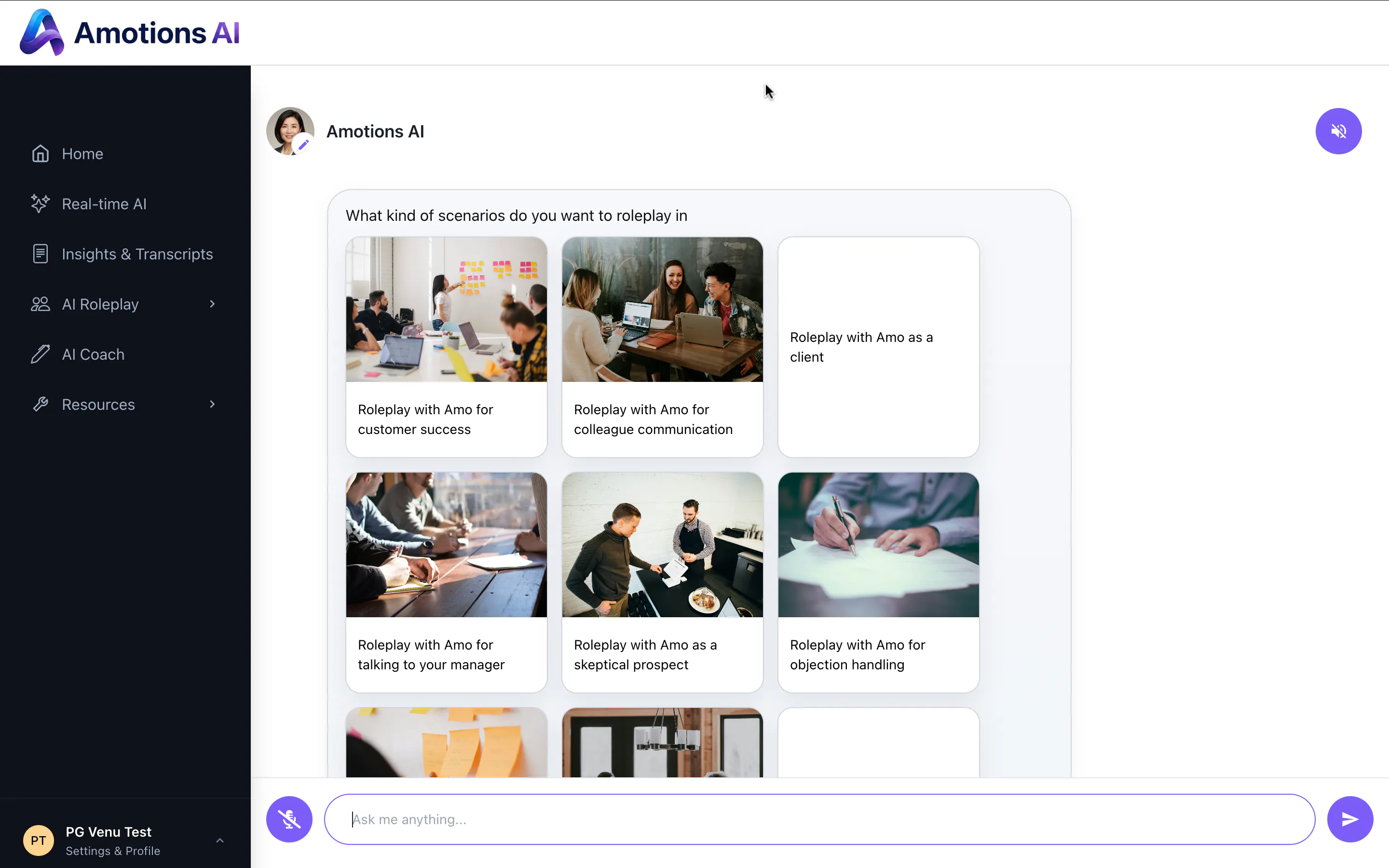Expand the Settings & Profile chevron
Screen dimensions: 1389x868
coord(220,841)
